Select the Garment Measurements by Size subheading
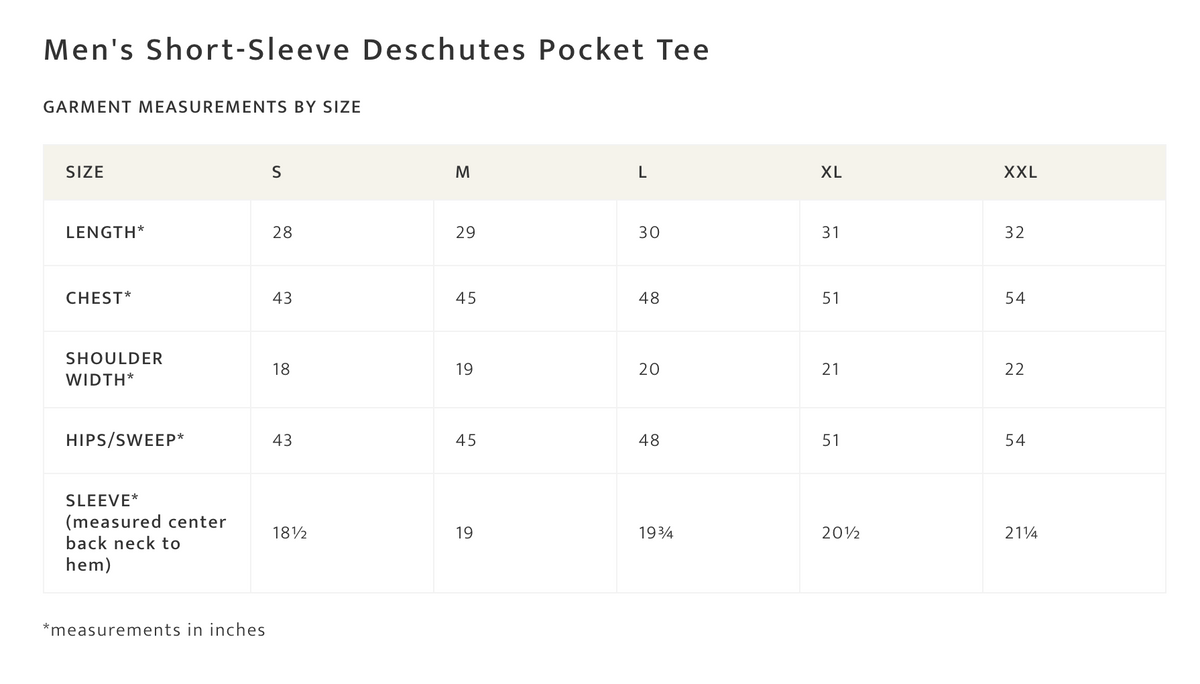Image resolution: width=1200 pixels, height=684 pixels. pos(202,107)
